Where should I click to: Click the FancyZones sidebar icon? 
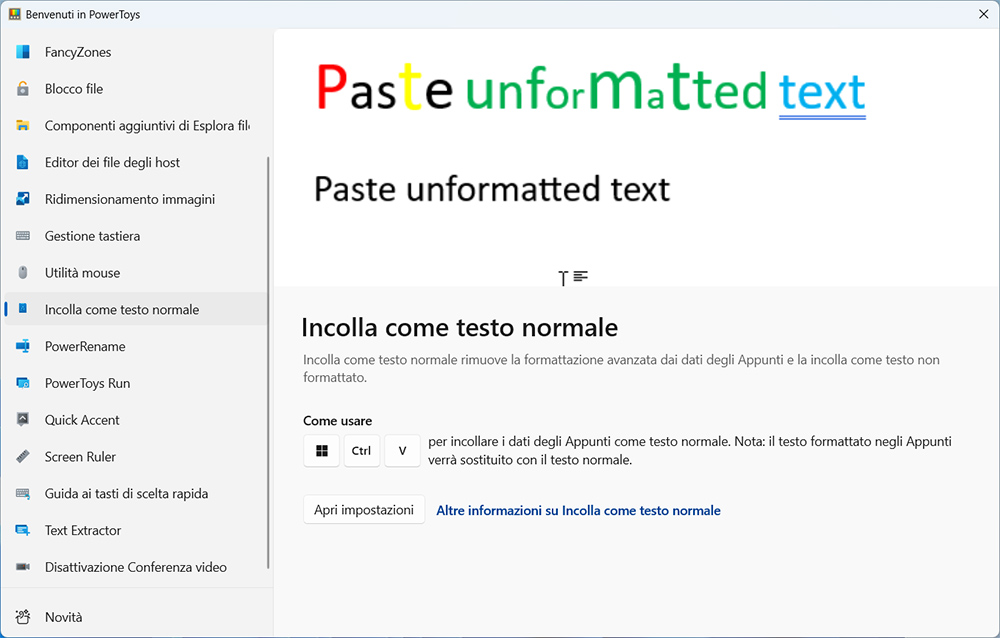coord(23,52)
